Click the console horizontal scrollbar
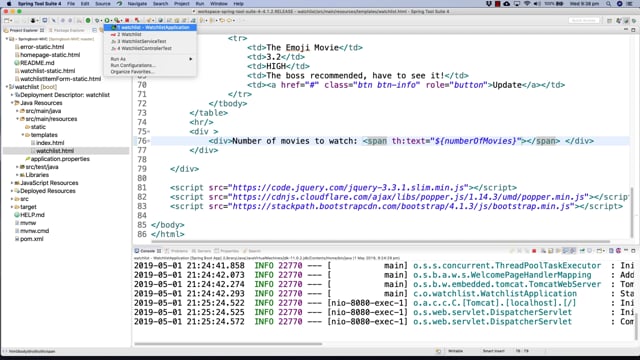640x360 pixels. pos(229,344)
